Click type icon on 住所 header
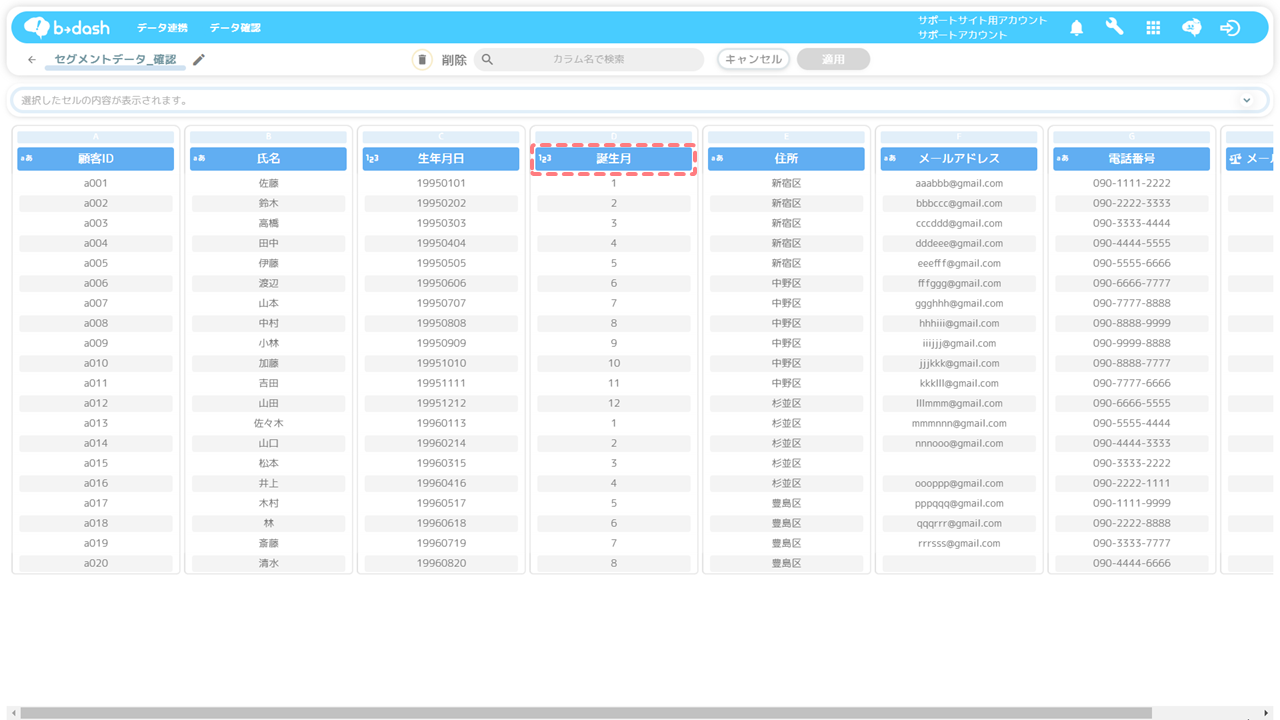 (717, 158)
